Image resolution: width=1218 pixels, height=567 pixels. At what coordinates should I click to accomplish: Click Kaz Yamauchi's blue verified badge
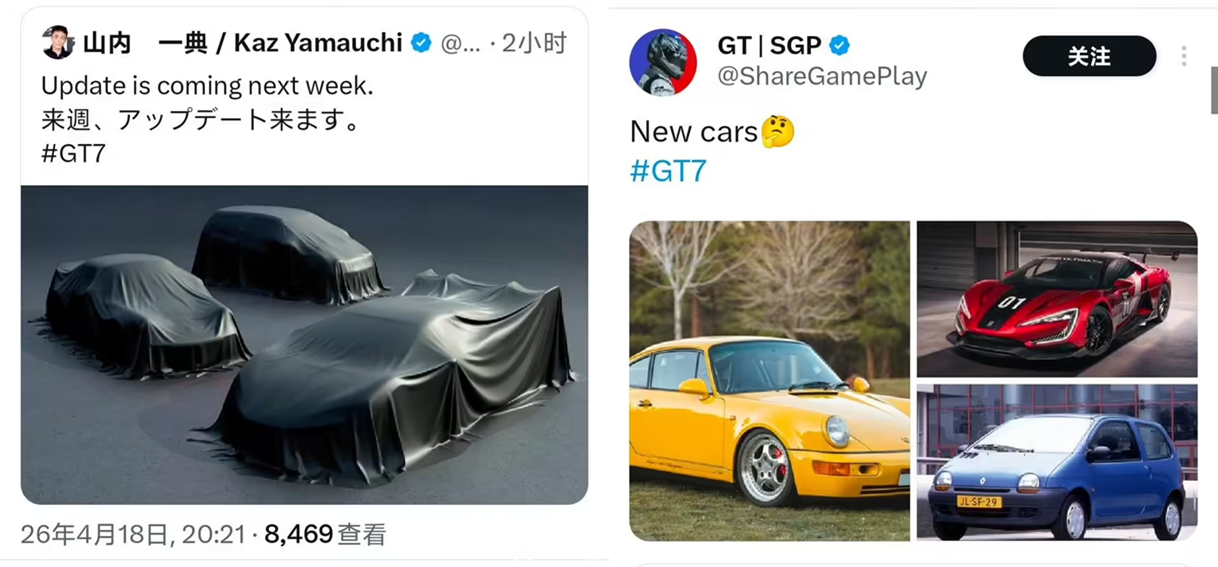point(421,43)
